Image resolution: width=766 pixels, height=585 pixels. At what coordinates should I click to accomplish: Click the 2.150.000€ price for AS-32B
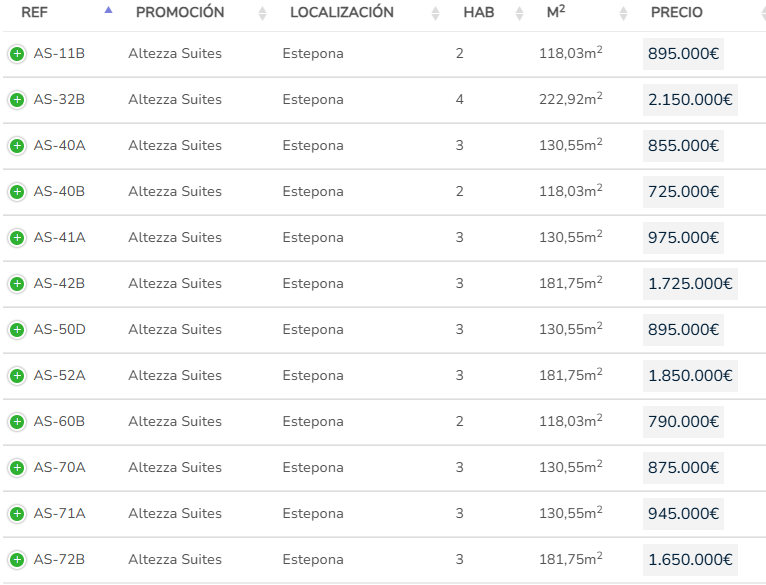coord(690,100)
